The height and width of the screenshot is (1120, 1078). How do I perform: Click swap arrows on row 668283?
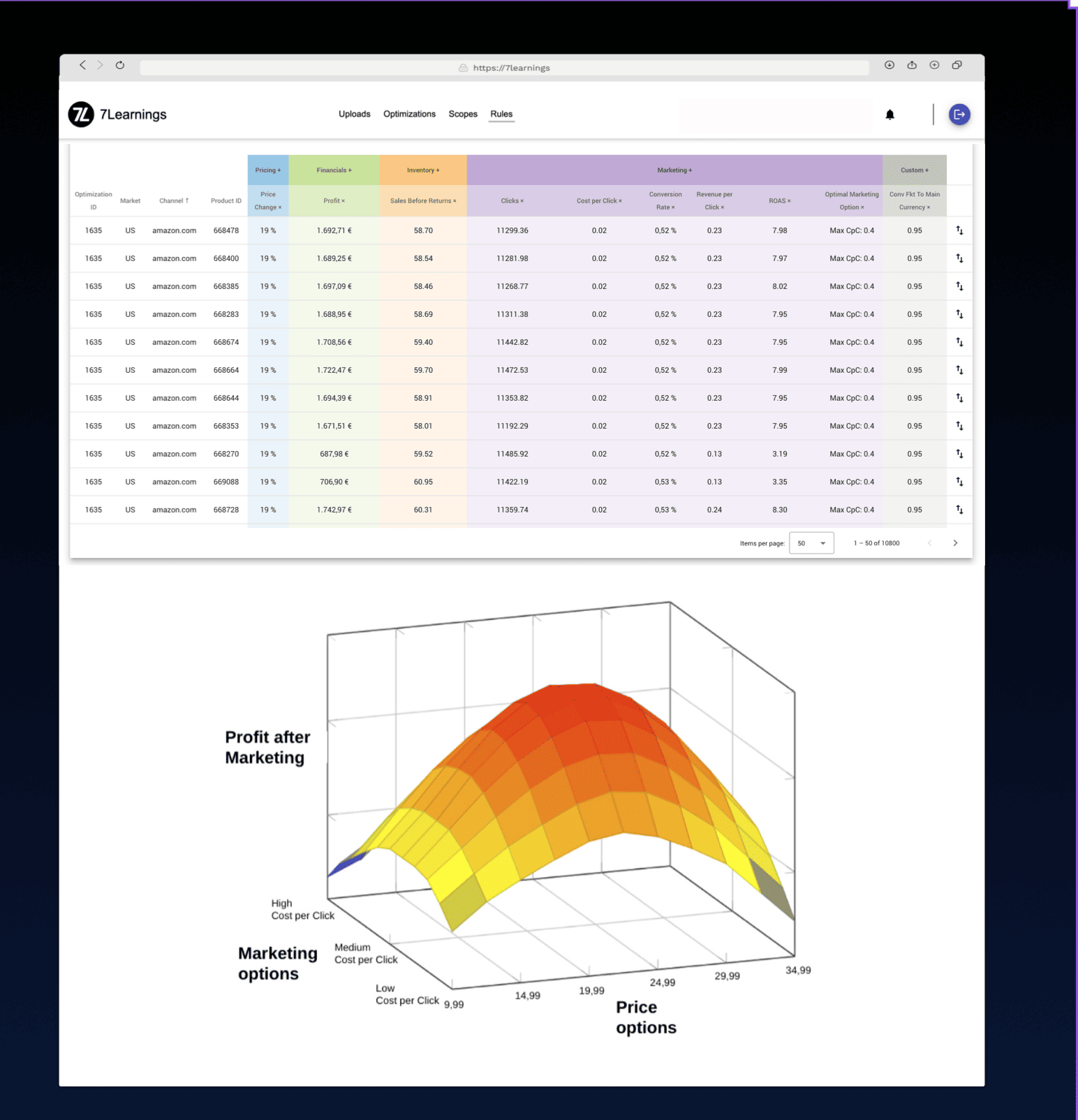point(959,314)
